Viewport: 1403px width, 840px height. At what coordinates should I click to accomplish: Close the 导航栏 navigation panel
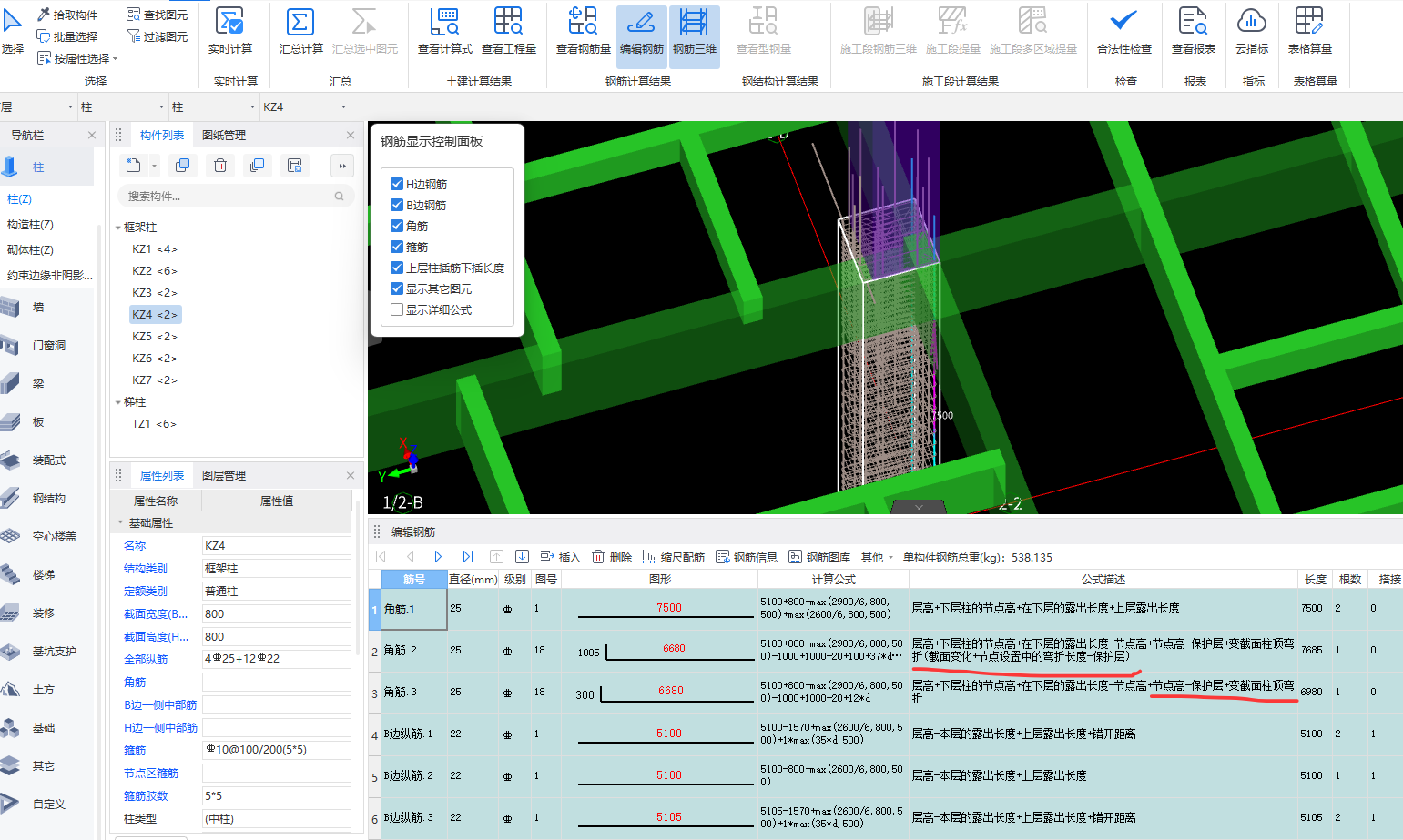tap(92, 135)
